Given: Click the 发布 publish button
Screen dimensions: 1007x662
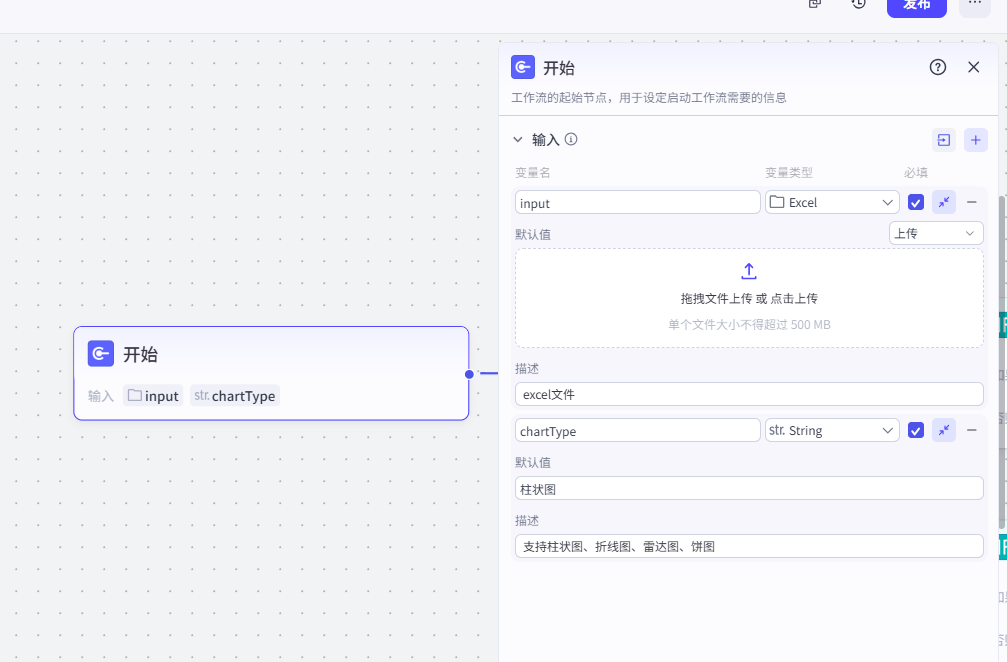Looking at the screenshot, I should 916,6.
